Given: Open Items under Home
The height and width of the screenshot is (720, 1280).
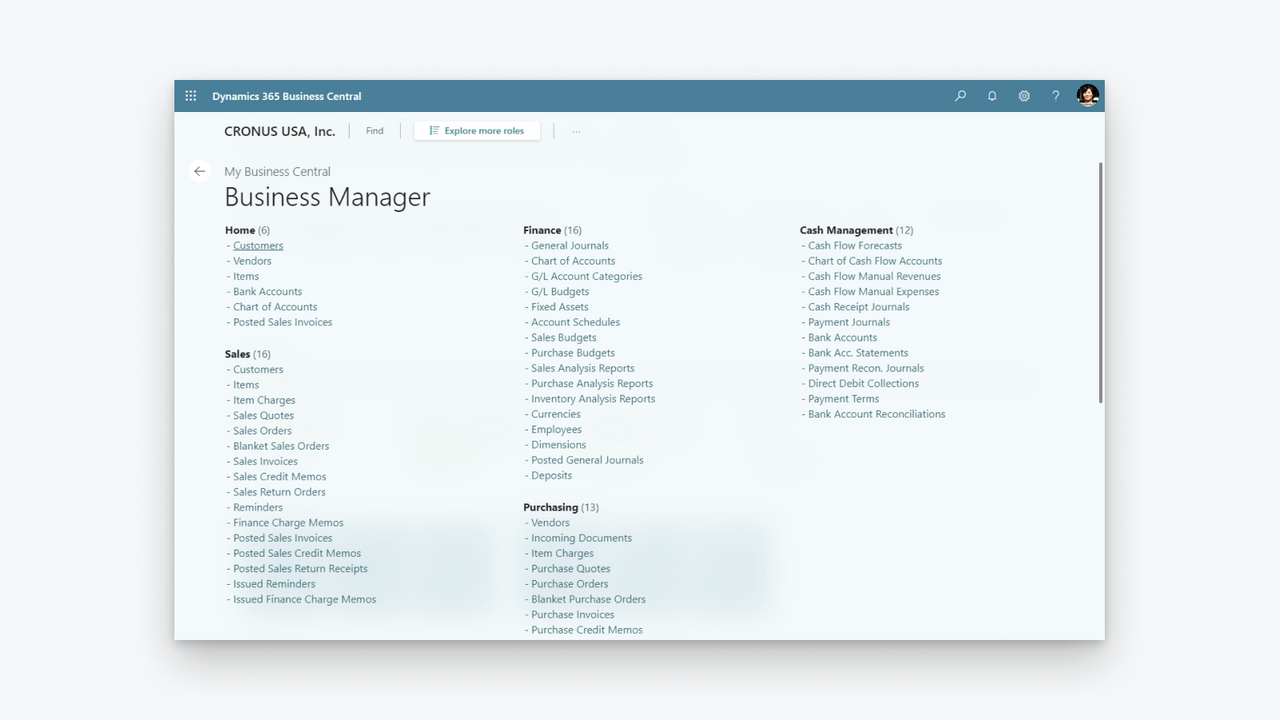Looking at the screenshot, I should coord(246,276).
